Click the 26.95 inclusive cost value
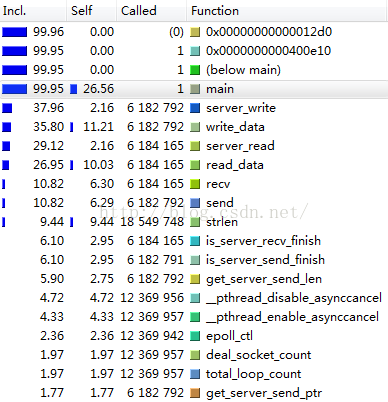Screen dimensions: 388x402 48,165
